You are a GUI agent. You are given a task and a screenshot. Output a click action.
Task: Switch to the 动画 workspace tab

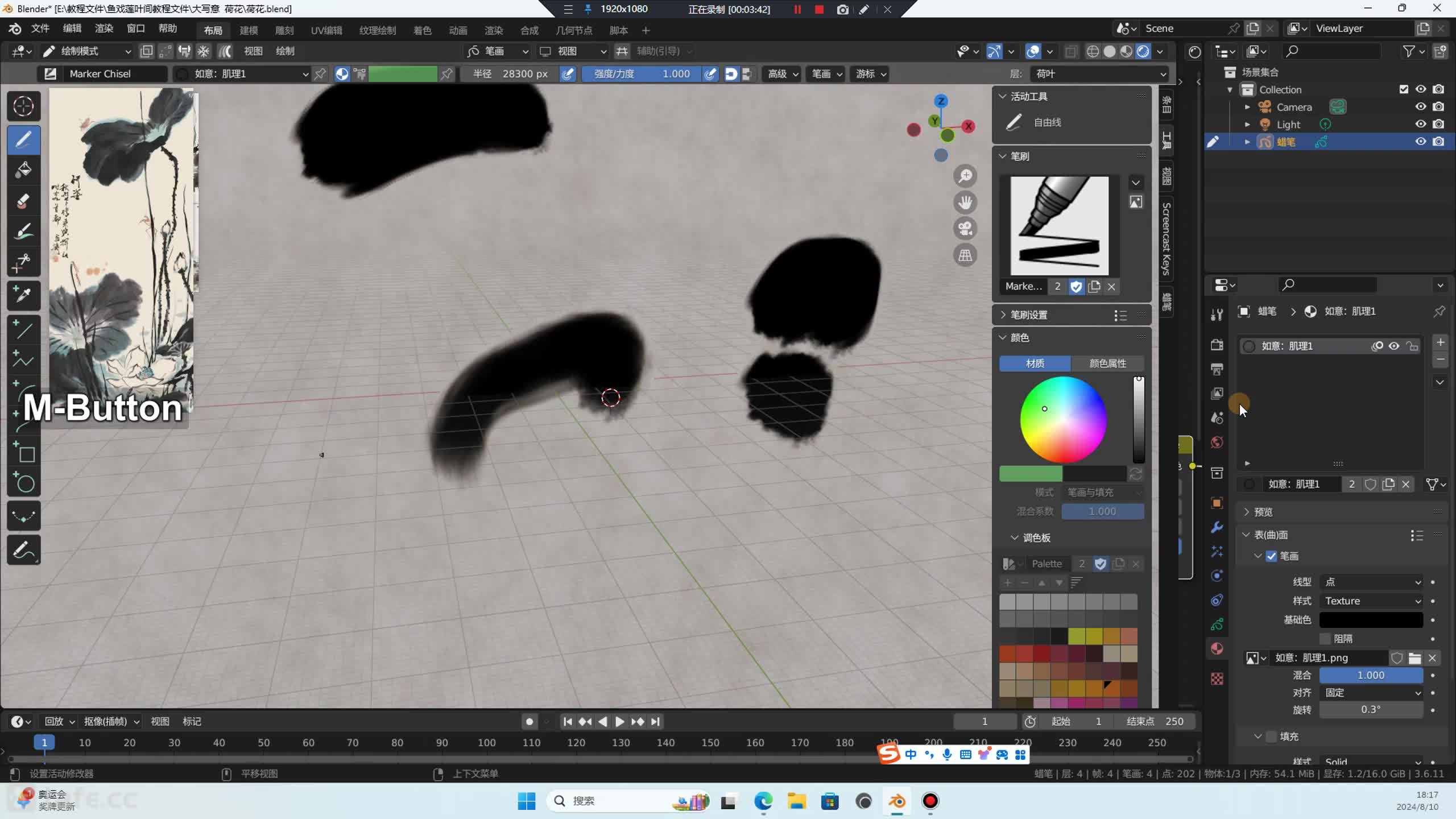[458, 30]
